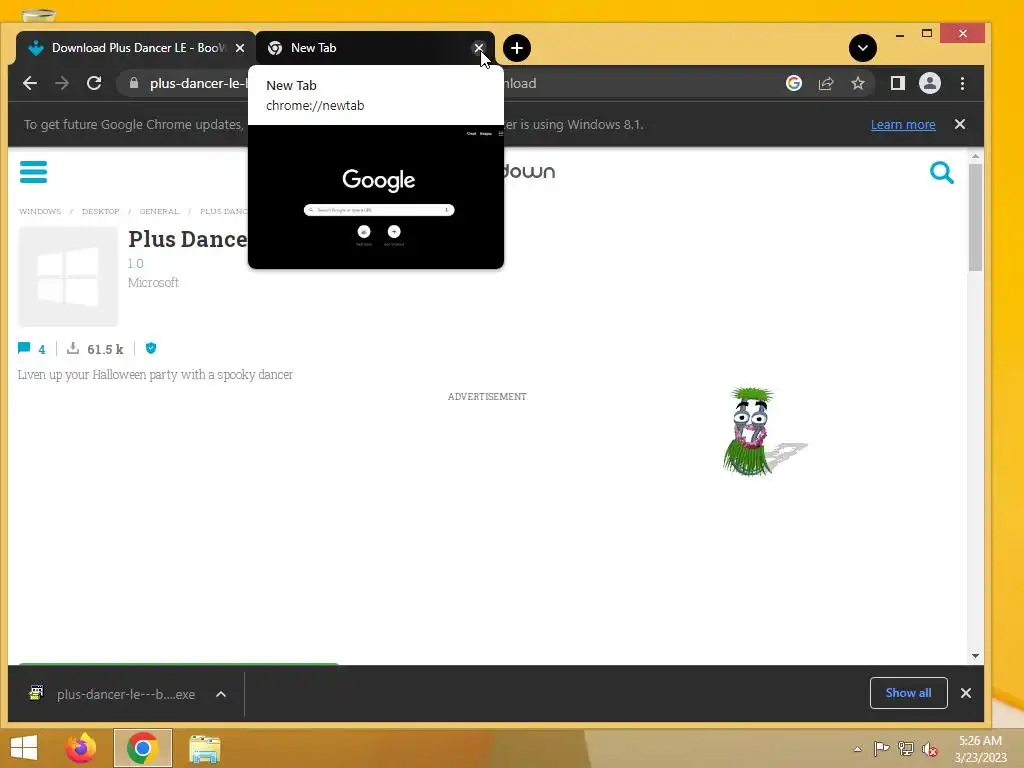Click the dancing character on the desktop

(751, 431)
